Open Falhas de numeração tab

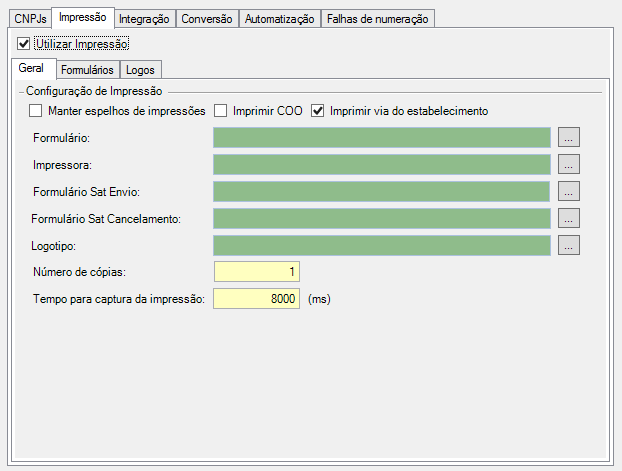[378, 19]
